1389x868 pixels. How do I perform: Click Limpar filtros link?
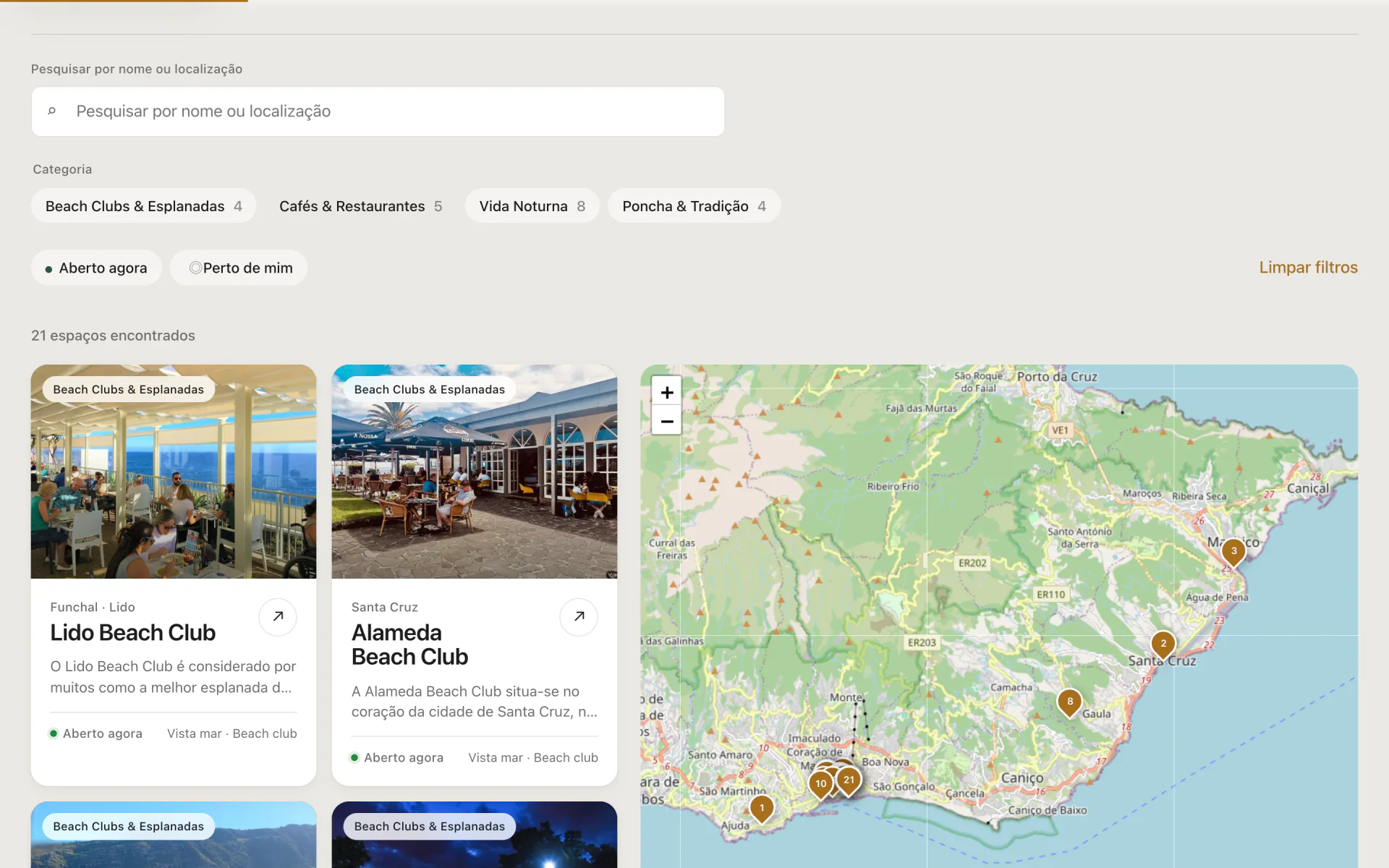[x=1308, y=268]
